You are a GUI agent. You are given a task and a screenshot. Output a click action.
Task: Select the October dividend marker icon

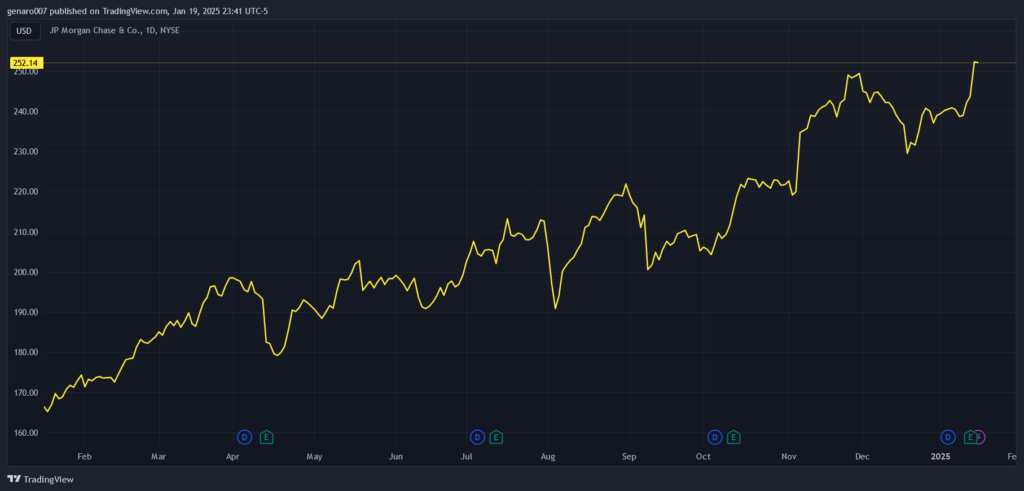(715, 437)
